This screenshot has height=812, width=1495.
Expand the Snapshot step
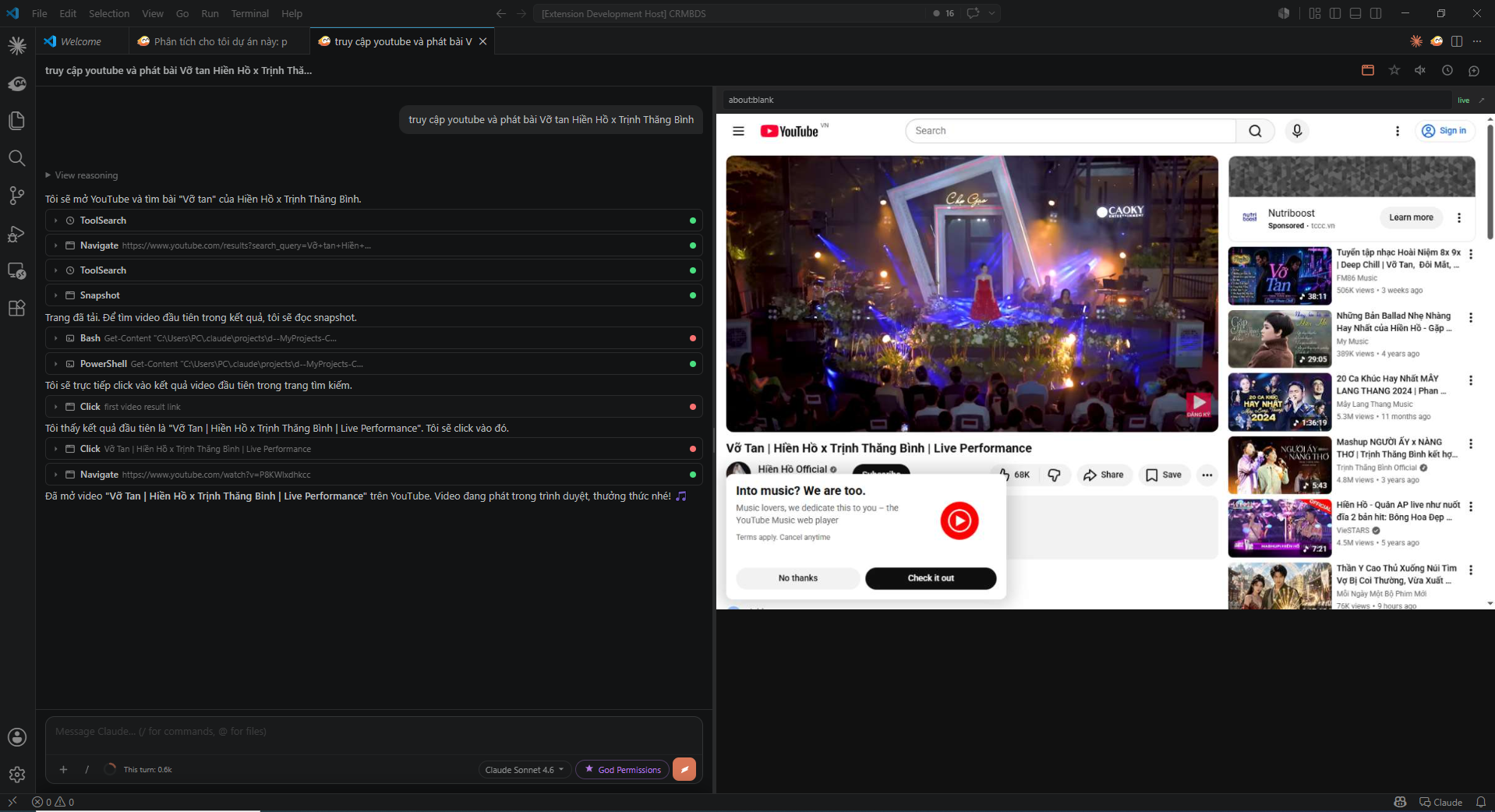(374, 295)
